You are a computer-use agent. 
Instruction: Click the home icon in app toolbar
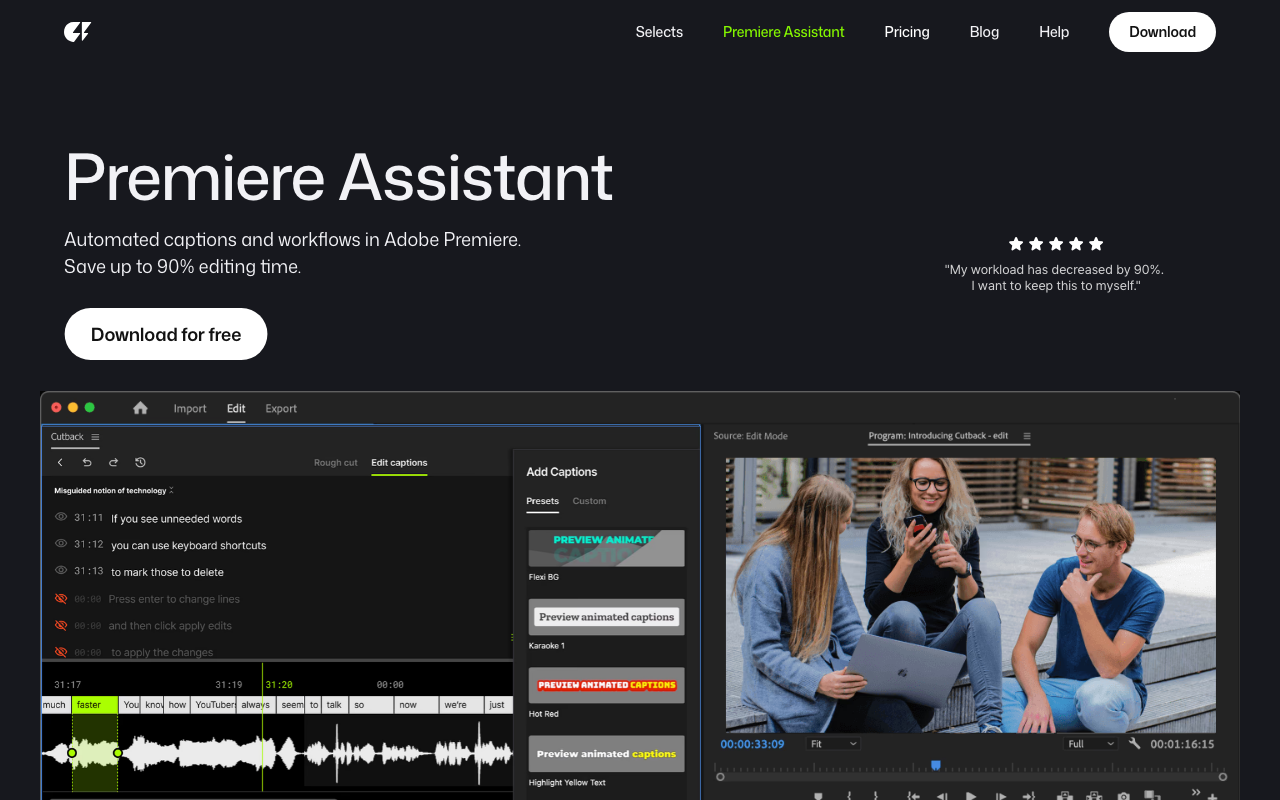(140, 408)
